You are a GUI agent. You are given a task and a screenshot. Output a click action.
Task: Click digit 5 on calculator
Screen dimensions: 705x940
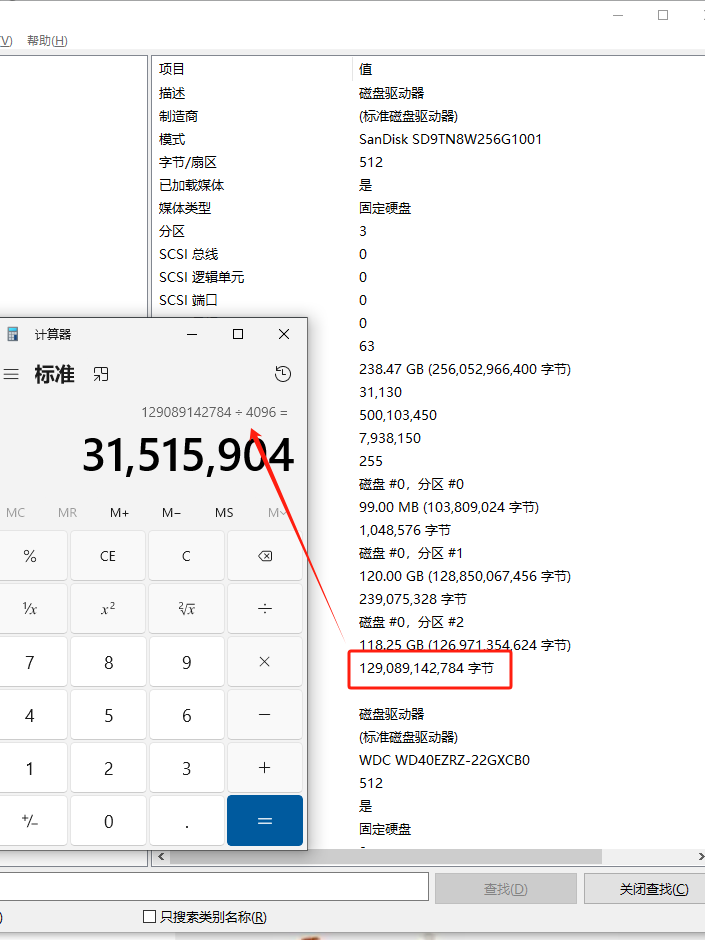tap(108, 715)
